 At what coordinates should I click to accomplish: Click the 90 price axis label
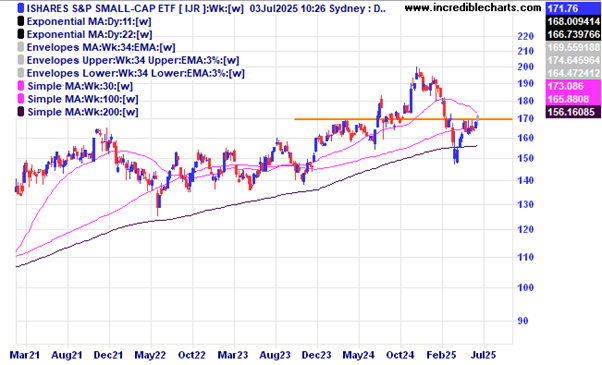tap(523, 321)
